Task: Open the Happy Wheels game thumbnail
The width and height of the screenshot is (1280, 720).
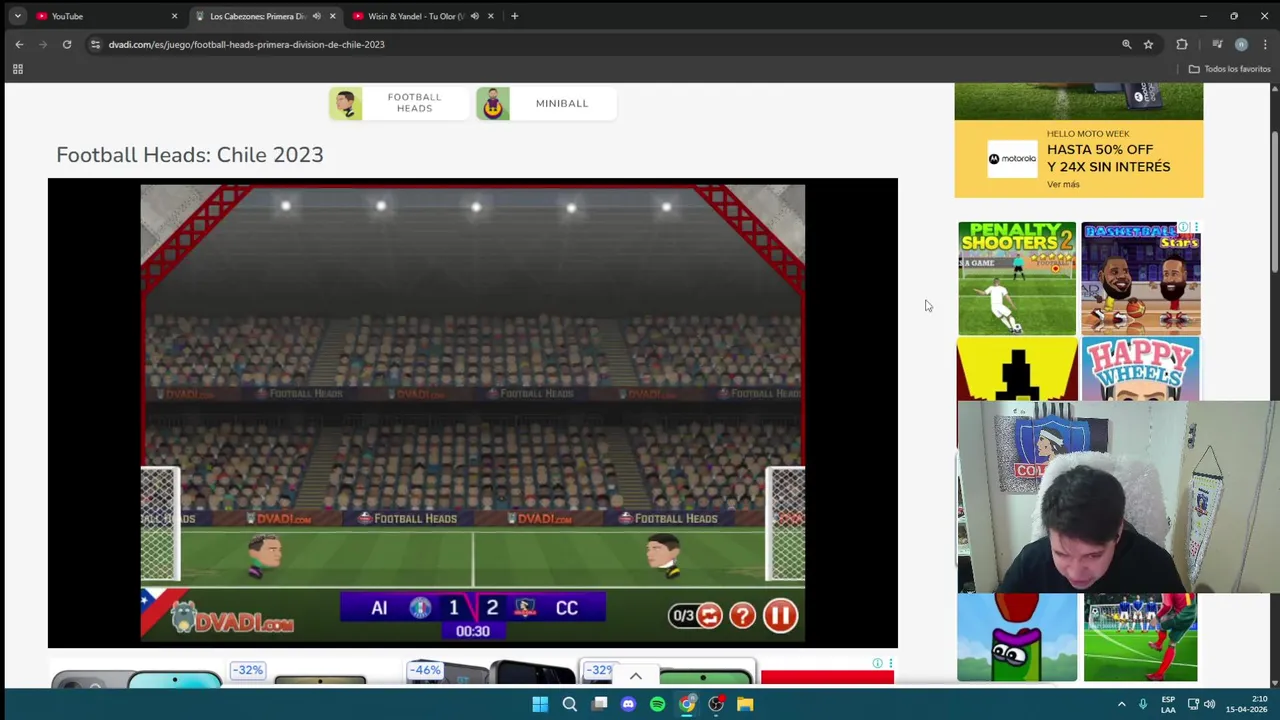Action: (1141, 369)
